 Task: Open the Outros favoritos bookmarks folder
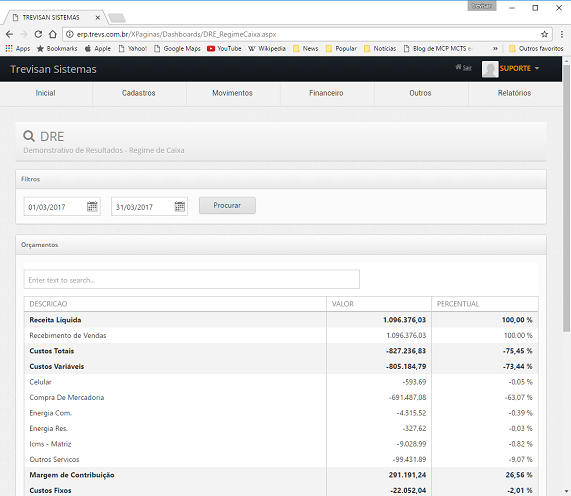(x=536, y=48)
